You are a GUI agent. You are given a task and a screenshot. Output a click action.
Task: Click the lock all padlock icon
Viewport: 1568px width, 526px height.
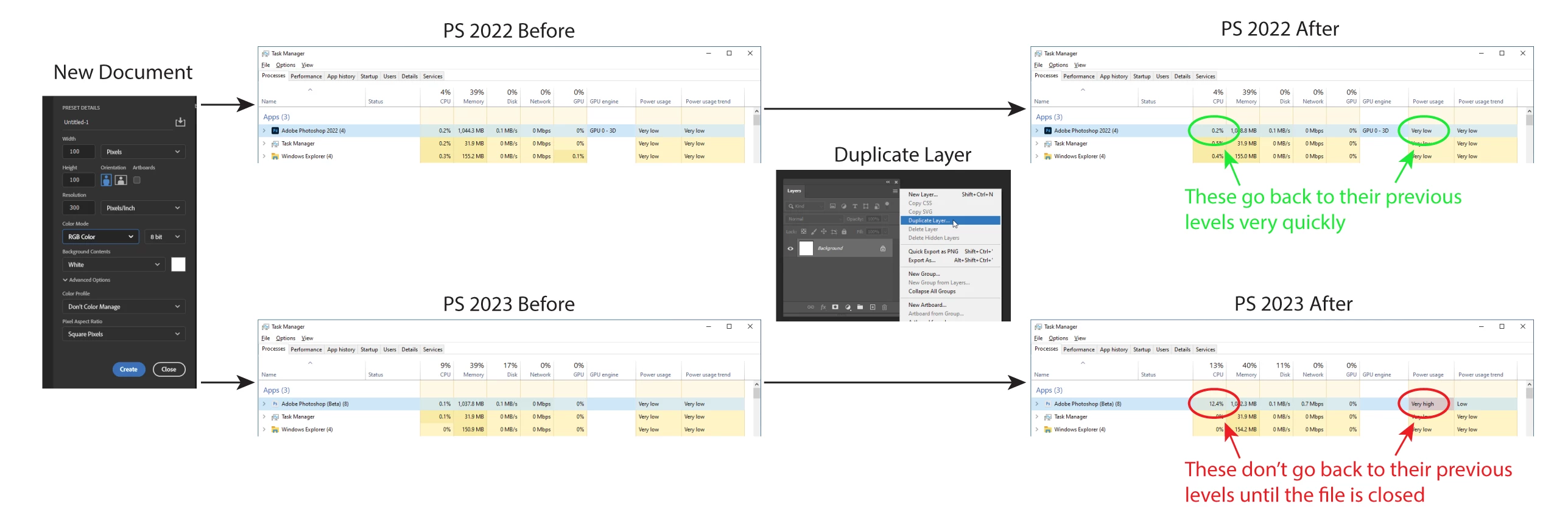coord(844,231)
